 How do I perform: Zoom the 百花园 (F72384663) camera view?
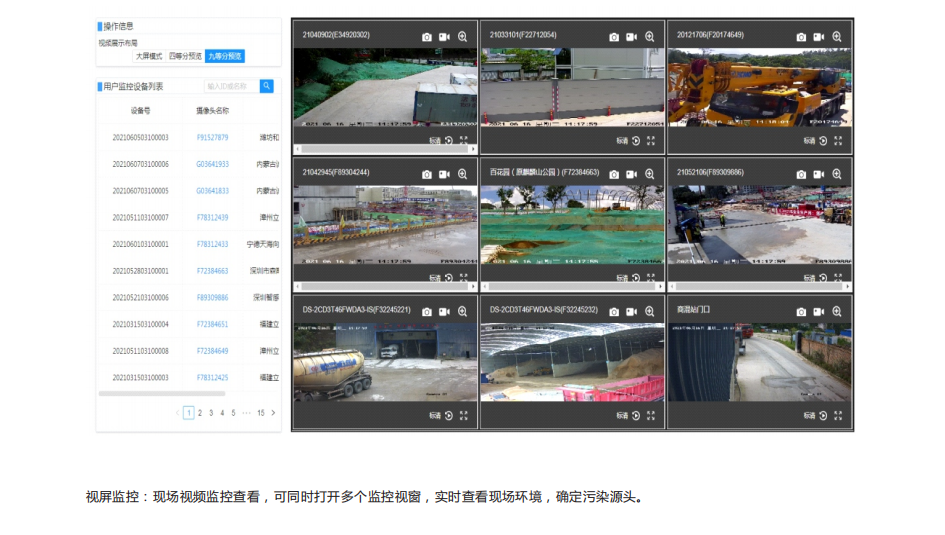point(649,174)
